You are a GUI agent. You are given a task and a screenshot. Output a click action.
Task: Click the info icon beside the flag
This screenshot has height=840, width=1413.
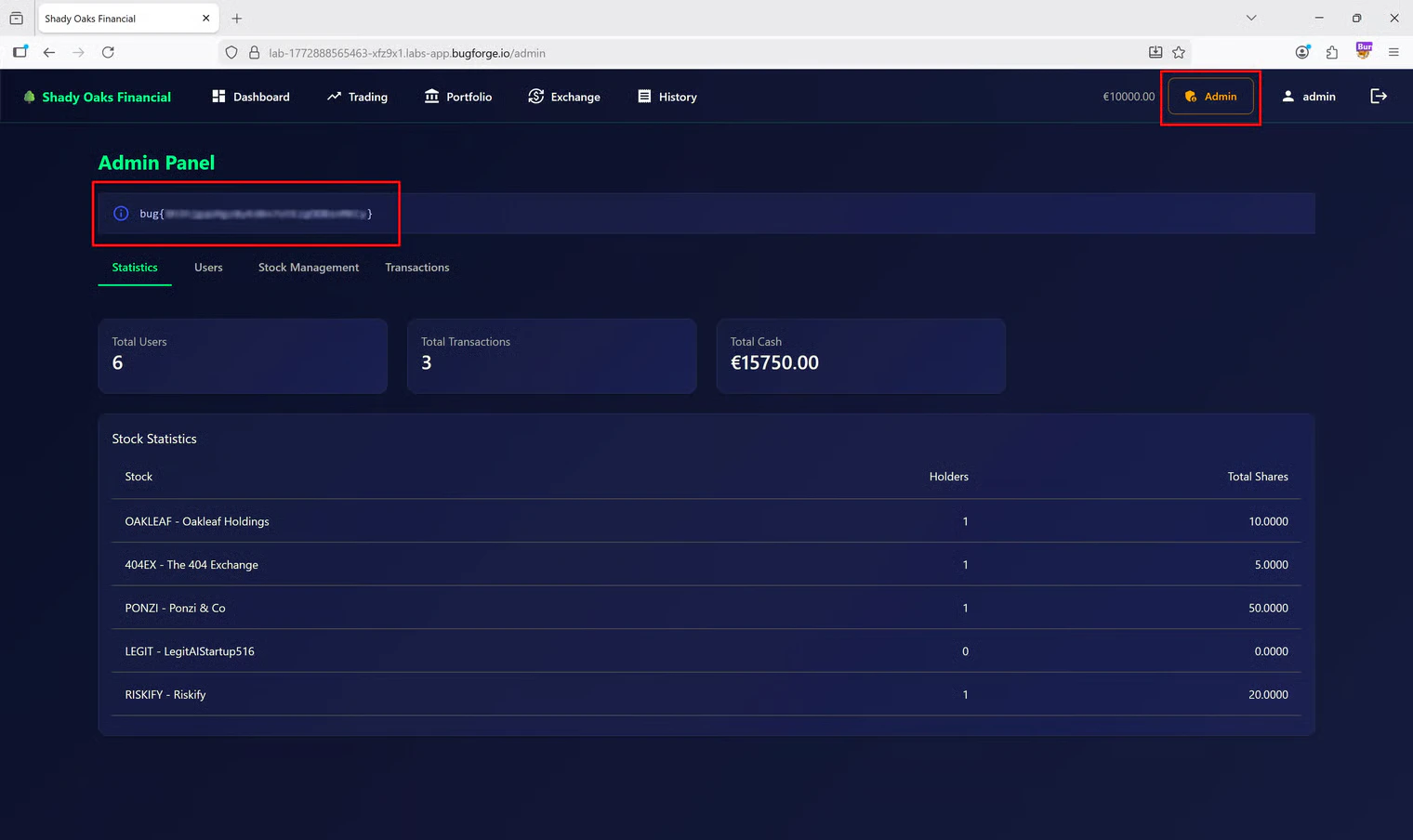click(x=121, y=214)
